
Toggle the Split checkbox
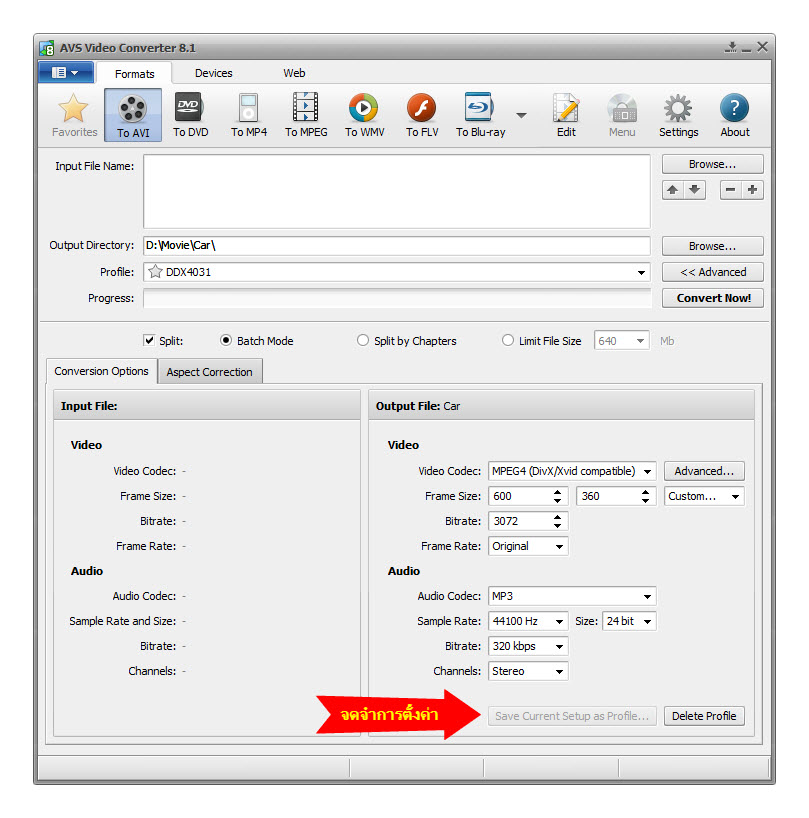click(x=149, y=340)
